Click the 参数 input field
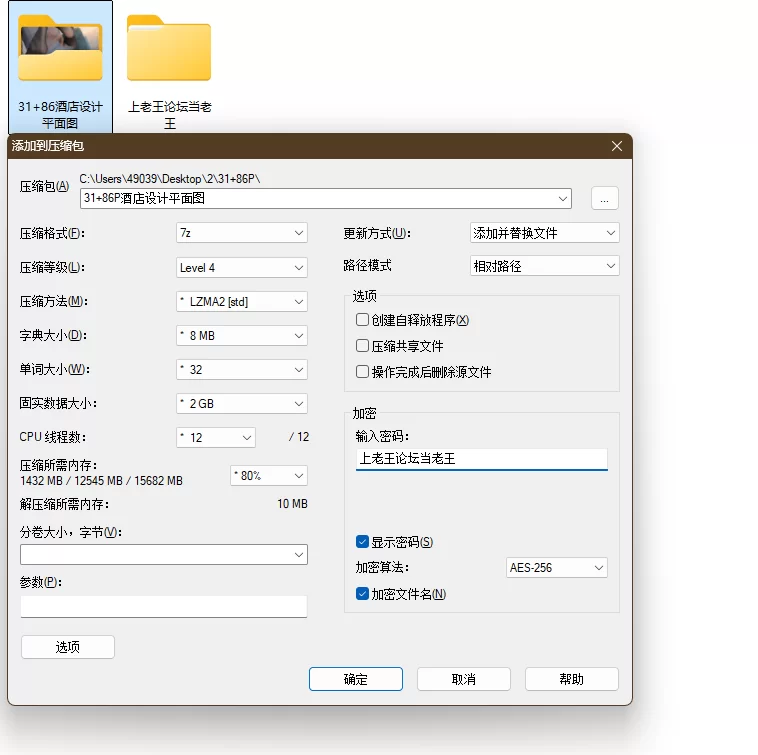The width and height of the screenshot is (758, 755). click(x=164, y=607)
